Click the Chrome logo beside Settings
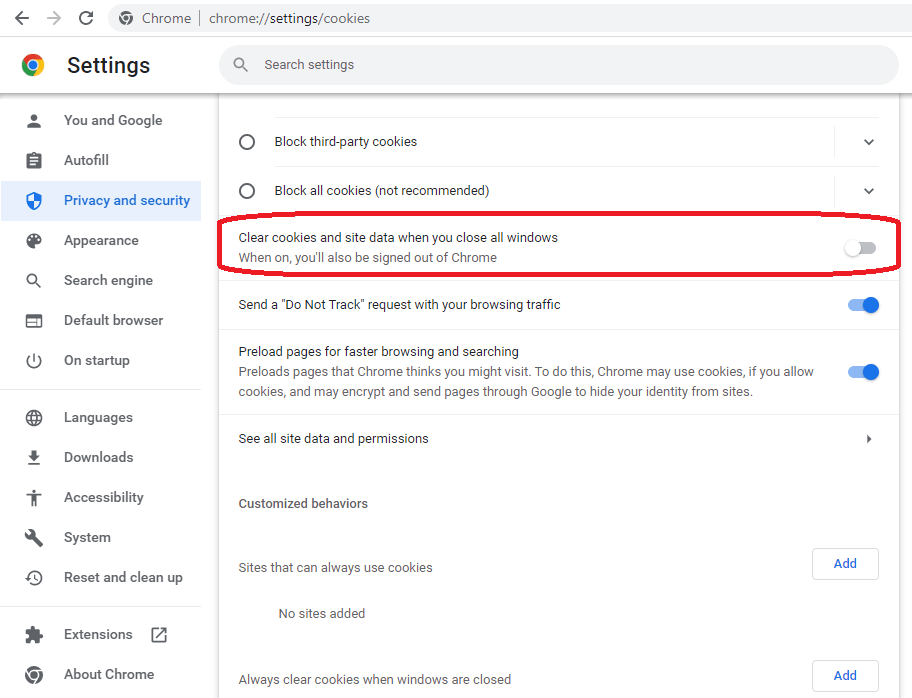This screenshot has height=698, width=912. [x=33, y=65]
